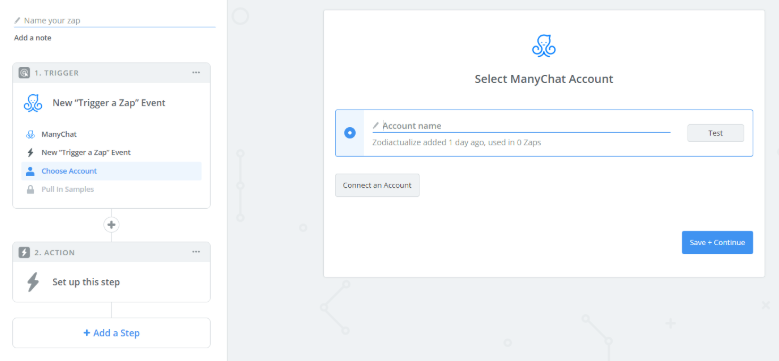The width and height of the screenshot is (779, 361).
Task: Click the Name your zap field
Action: pyautogui.click(x=115, y=20)
